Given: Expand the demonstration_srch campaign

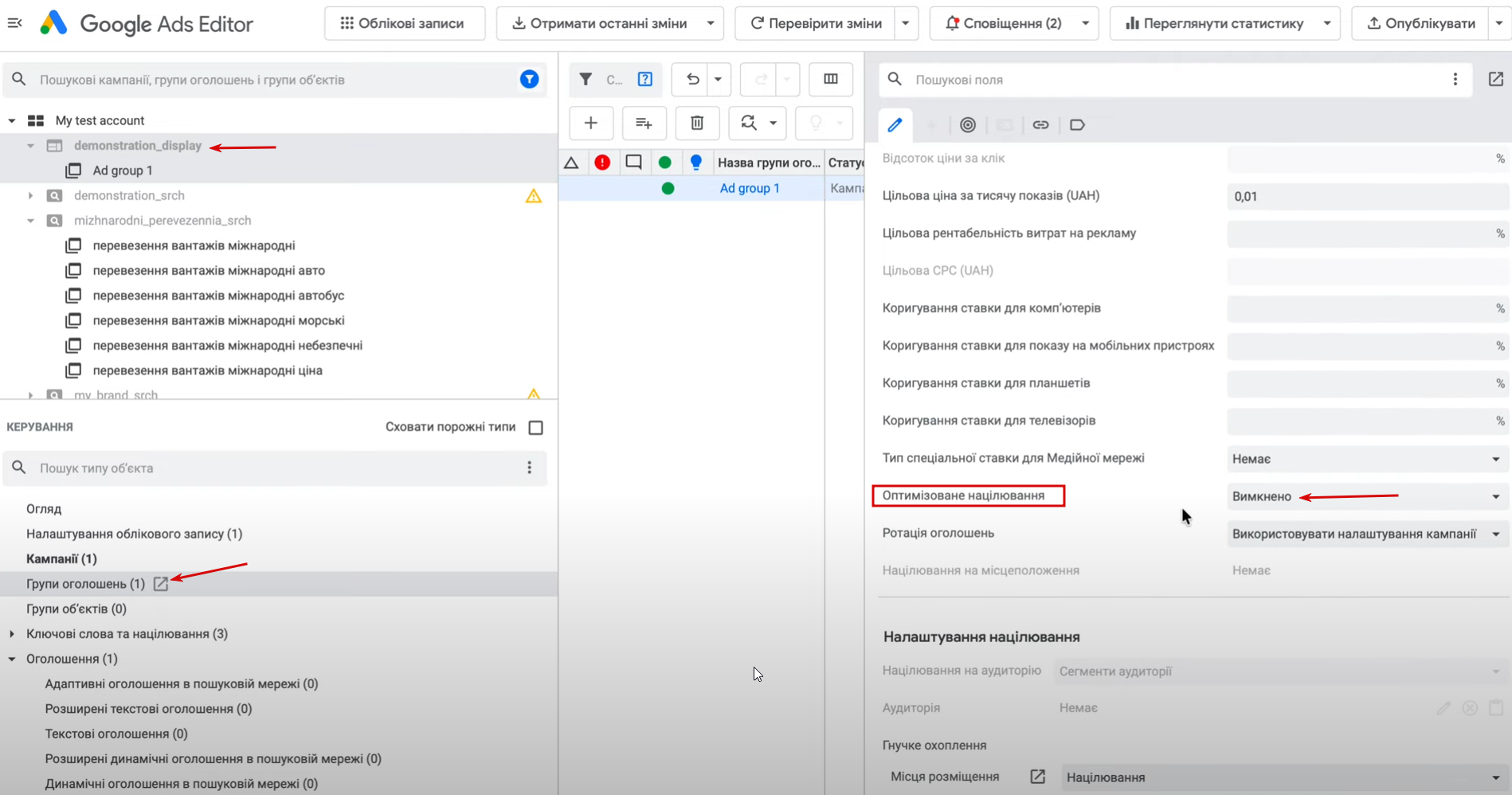Looking at the screenshot, I should 30,195.
